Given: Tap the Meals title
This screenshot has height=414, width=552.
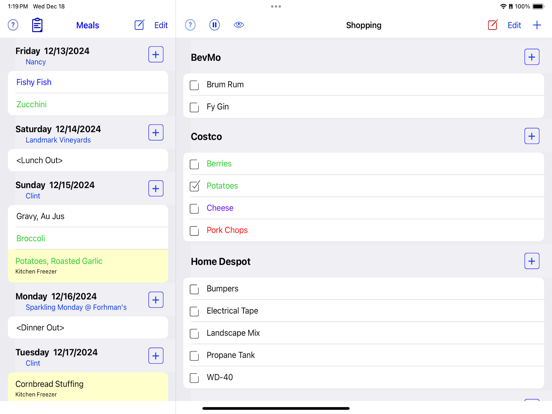Looking at the screenshot, I should pyautogui.click(x=88, y=25).
